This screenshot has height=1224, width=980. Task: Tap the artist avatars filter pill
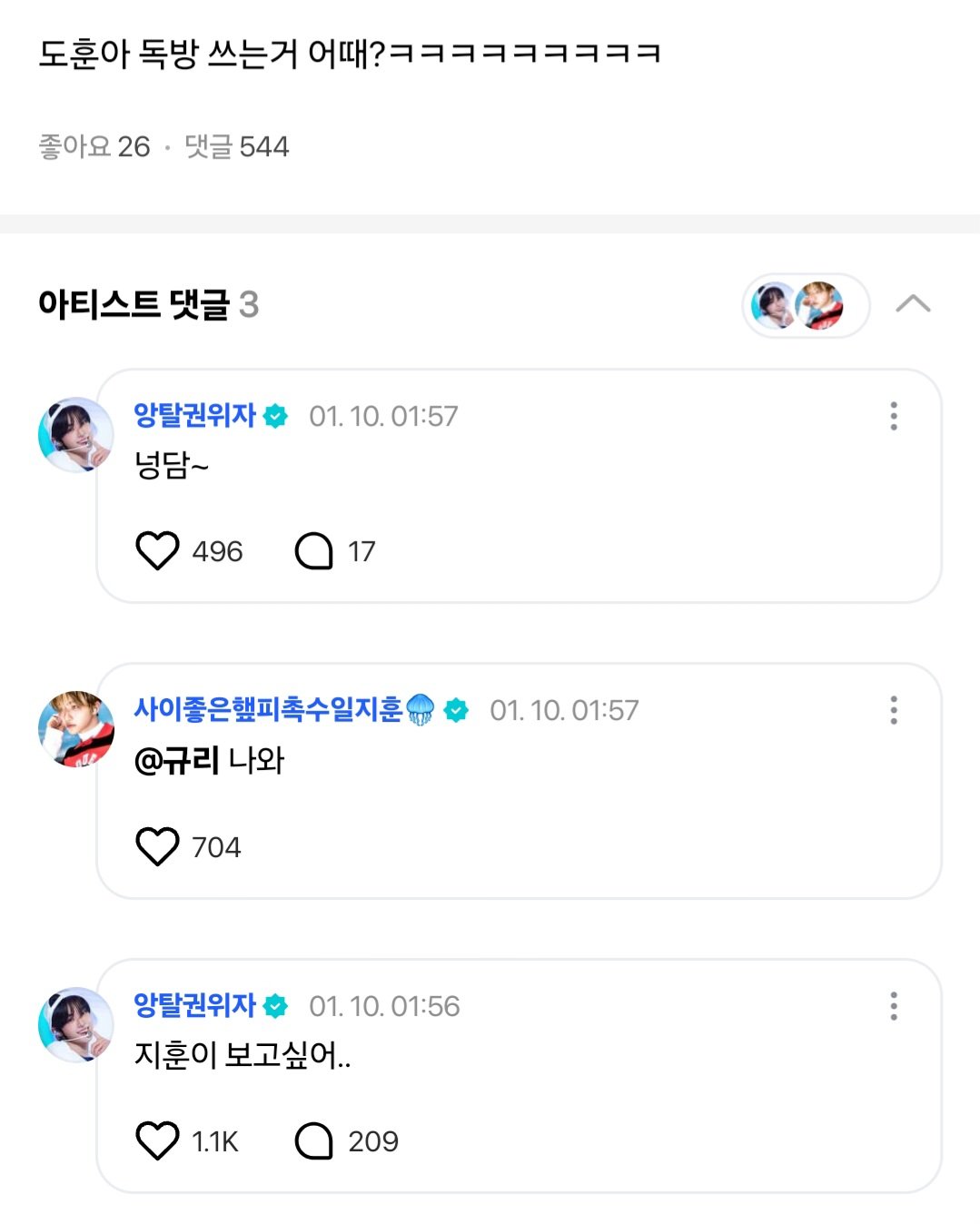coord(806,305)
